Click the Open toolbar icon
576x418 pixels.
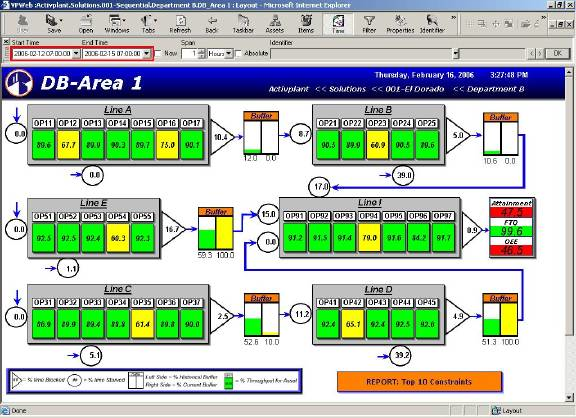pyautogui.click(x=86, y=24)
